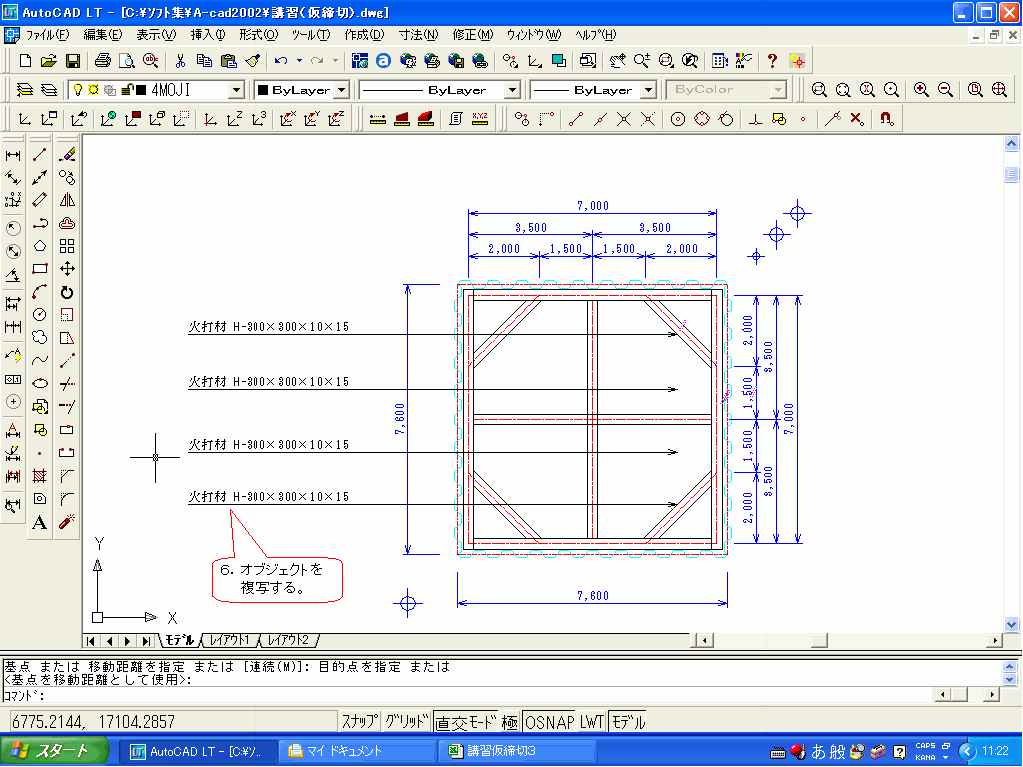Toggle グリッド display in status bar
The image size is (1023, 767).
coord(406,722)
